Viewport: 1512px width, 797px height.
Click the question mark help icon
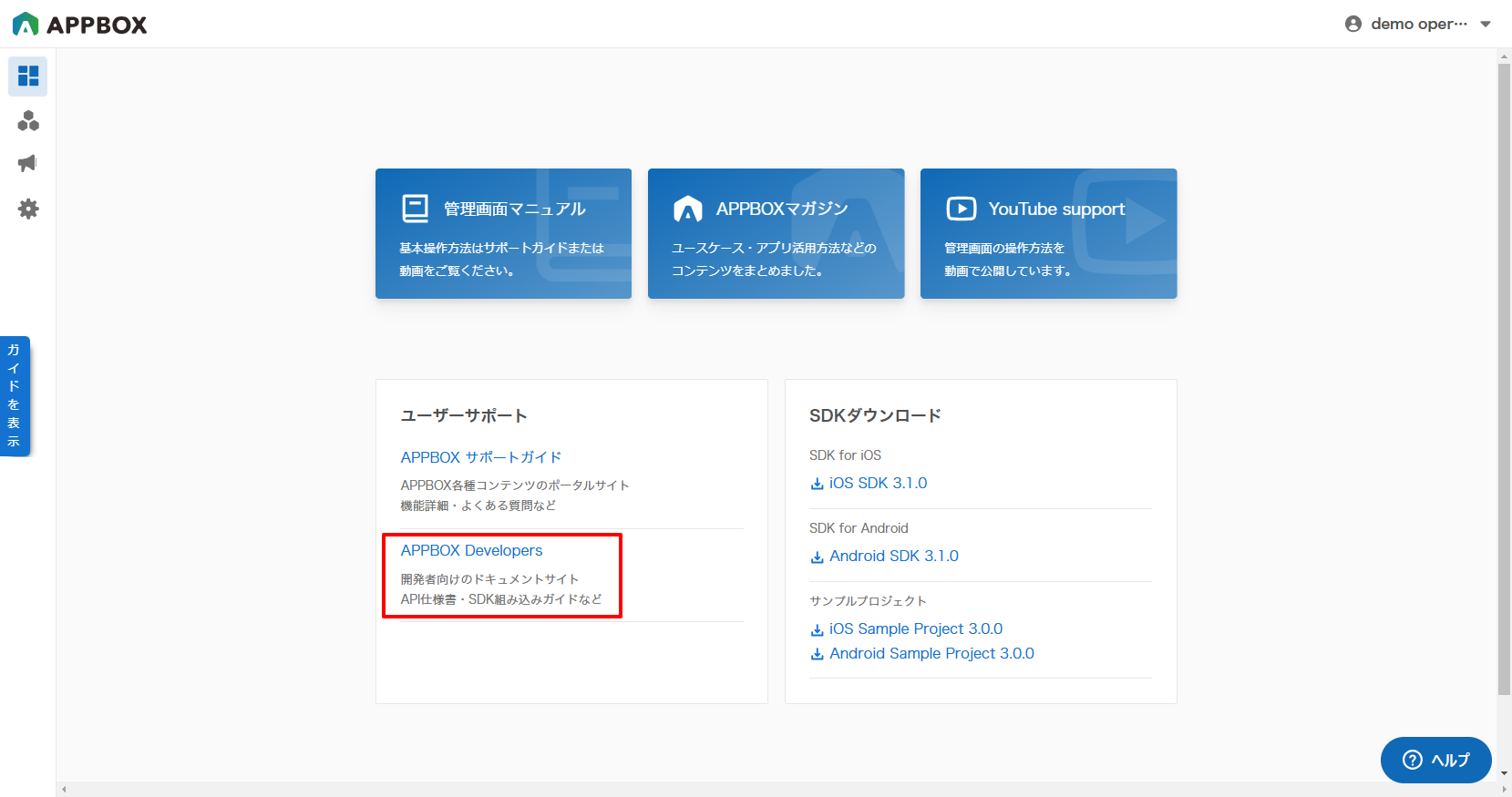pos(1412,760)
